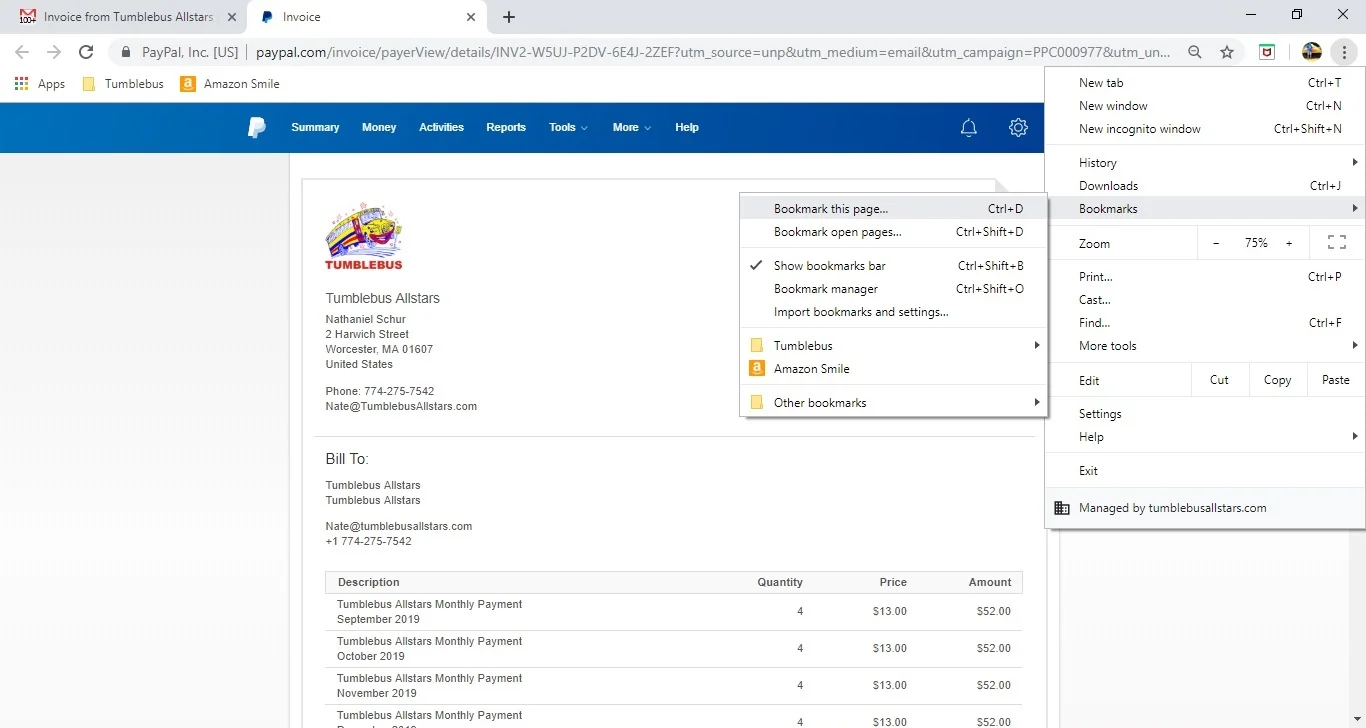Click Nate@TumblebusAllstars.com email text
Viewport: 1366px width, 728px height.
[x=401, y=407]
